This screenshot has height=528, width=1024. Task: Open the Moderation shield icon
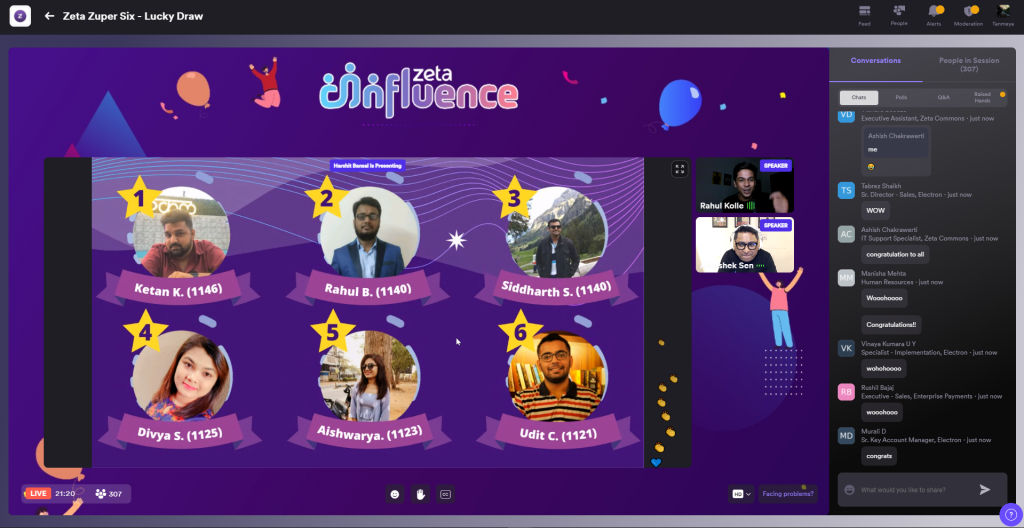click(968, 15)
